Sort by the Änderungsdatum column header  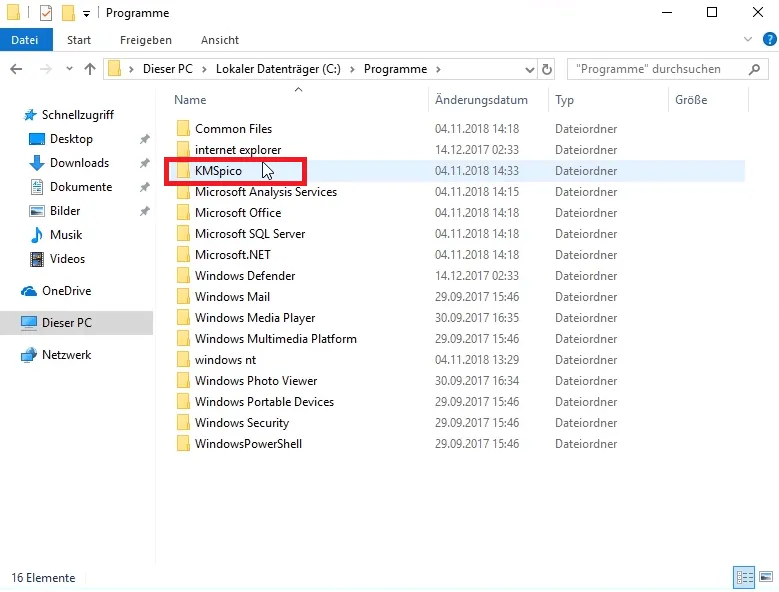[481, 100]
